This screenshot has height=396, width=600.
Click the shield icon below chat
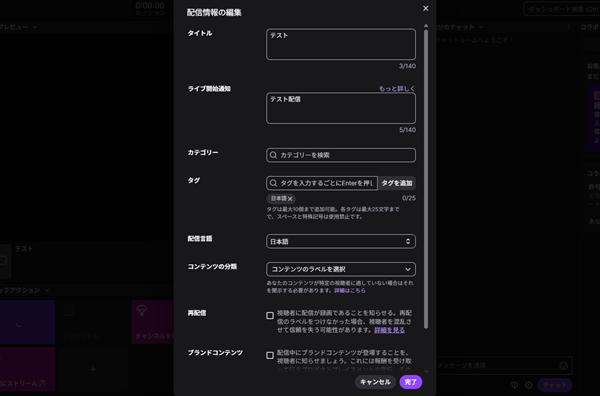[x=515, y=385]
